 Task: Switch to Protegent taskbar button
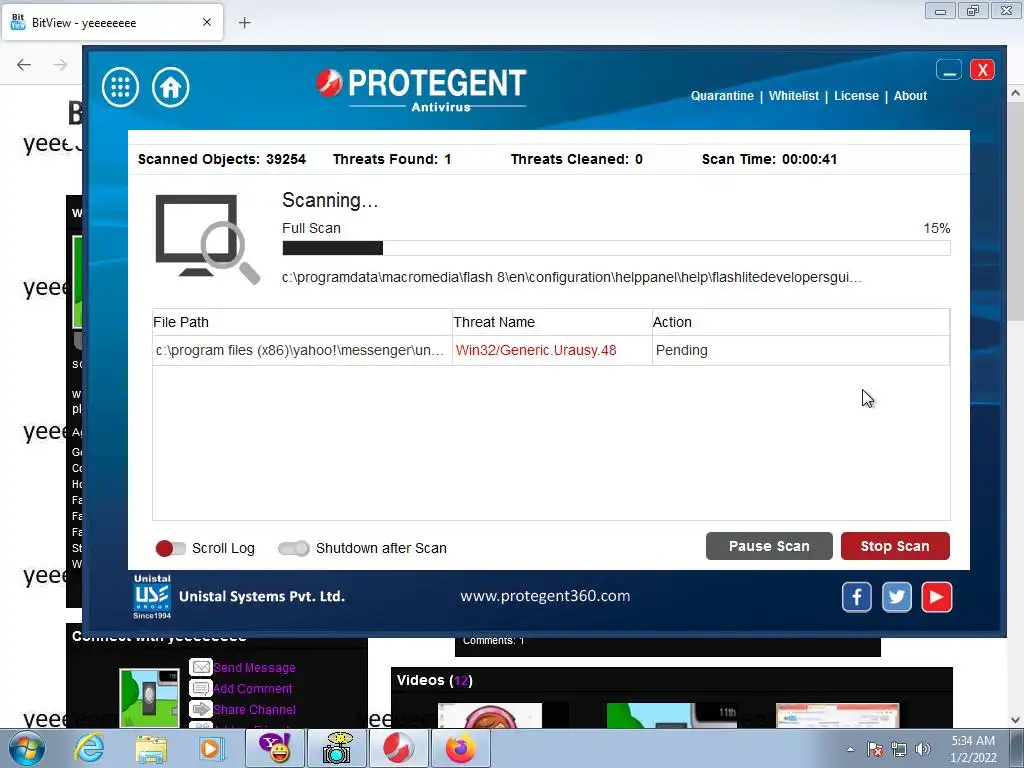point(398,748)
